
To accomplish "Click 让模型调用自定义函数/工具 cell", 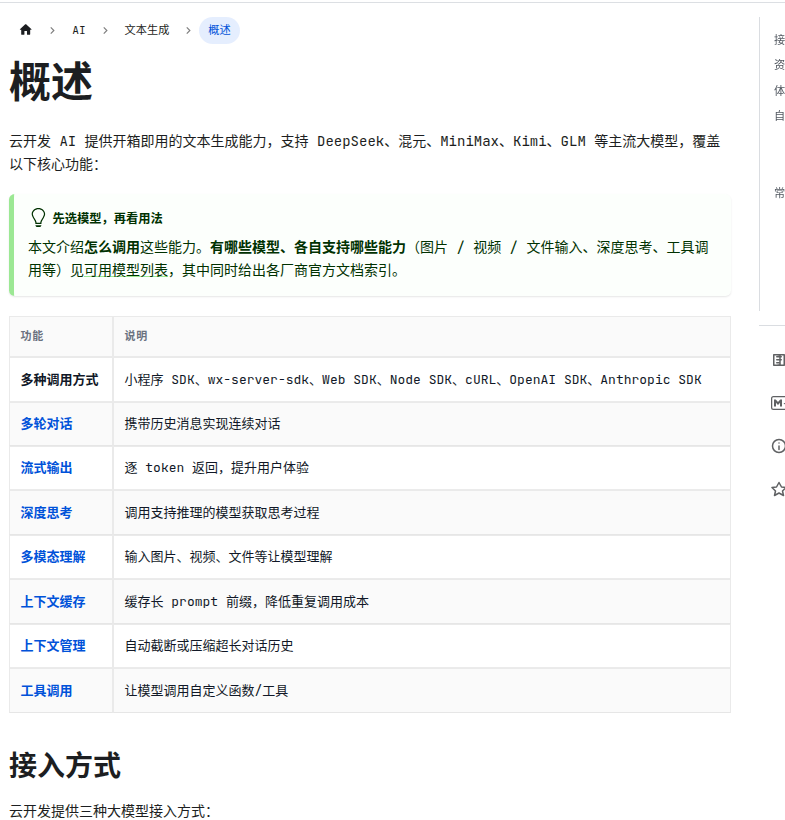I will 422,691.
